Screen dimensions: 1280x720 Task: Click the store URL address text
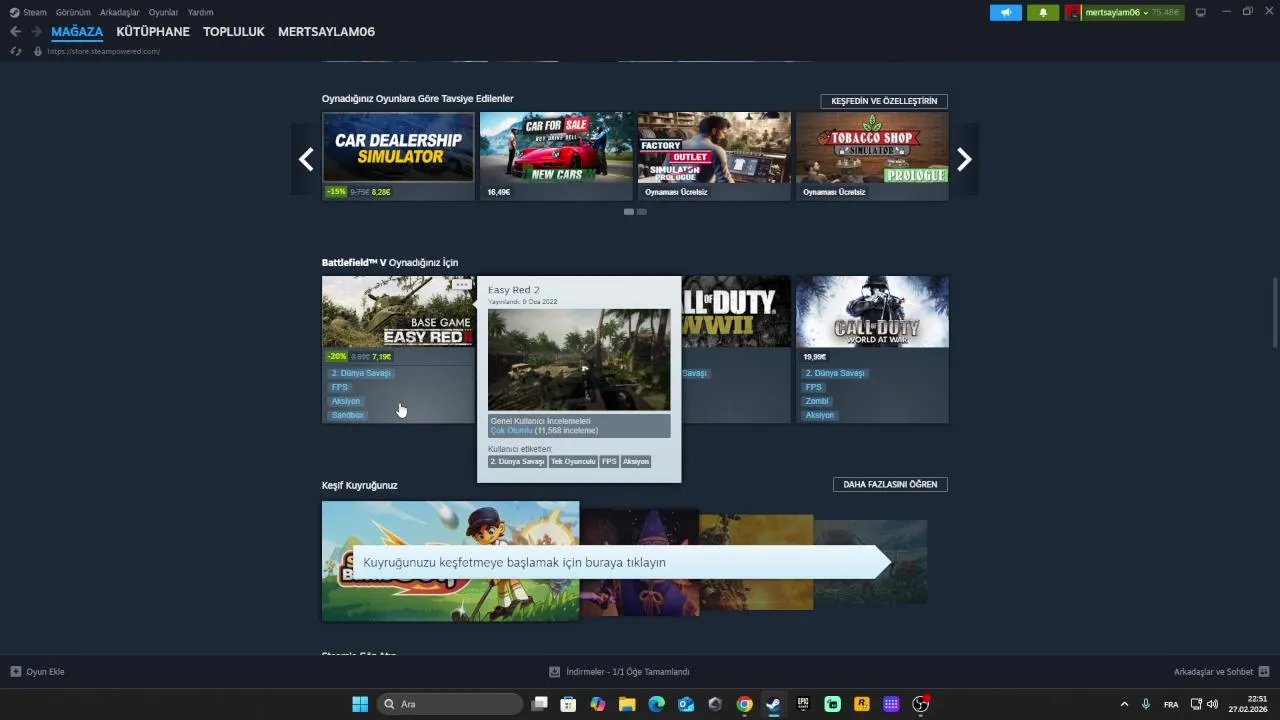103,51
